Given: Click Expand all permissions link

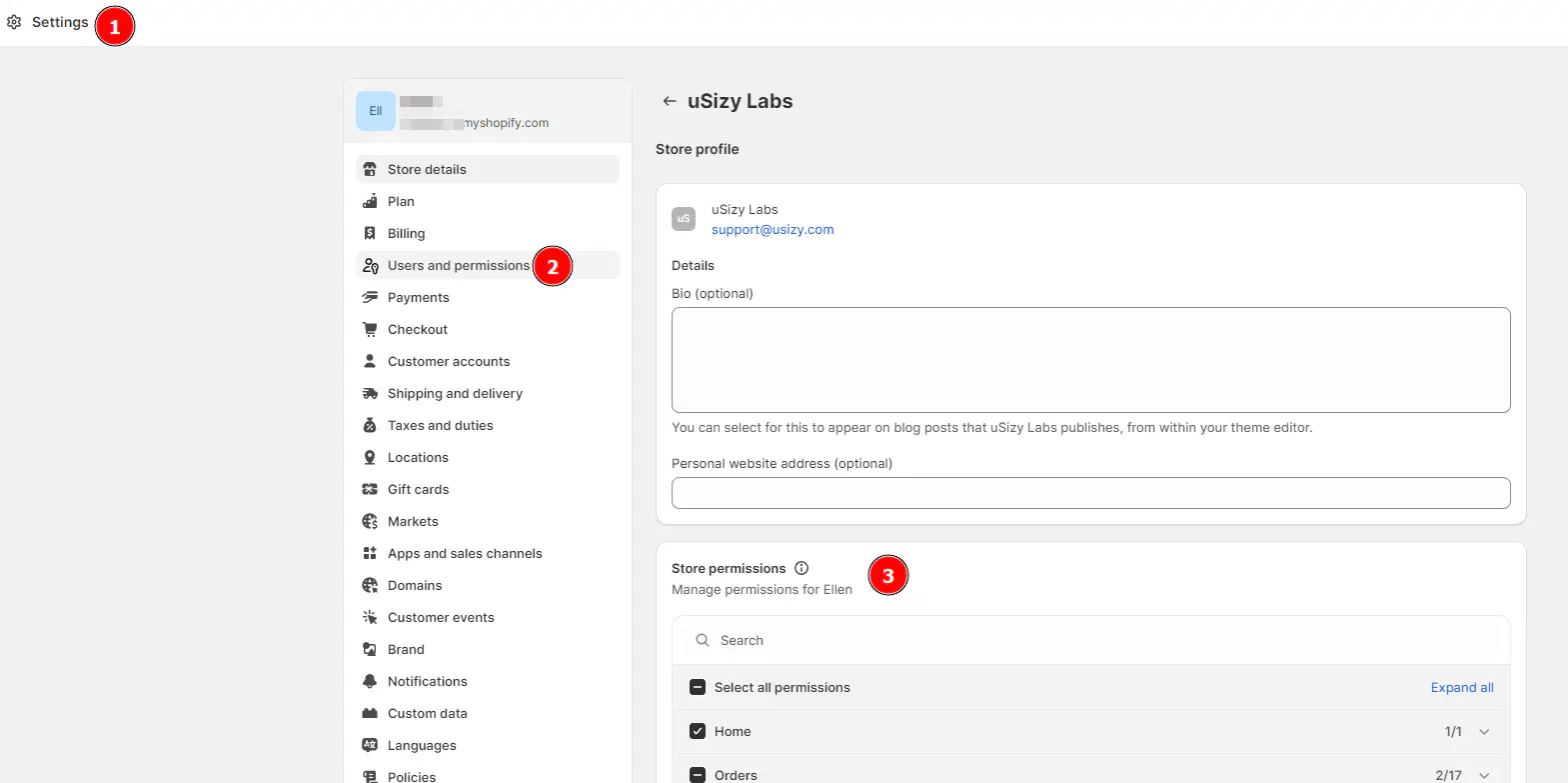Looking at the screenshot, I should click(x=1461, y=687).
